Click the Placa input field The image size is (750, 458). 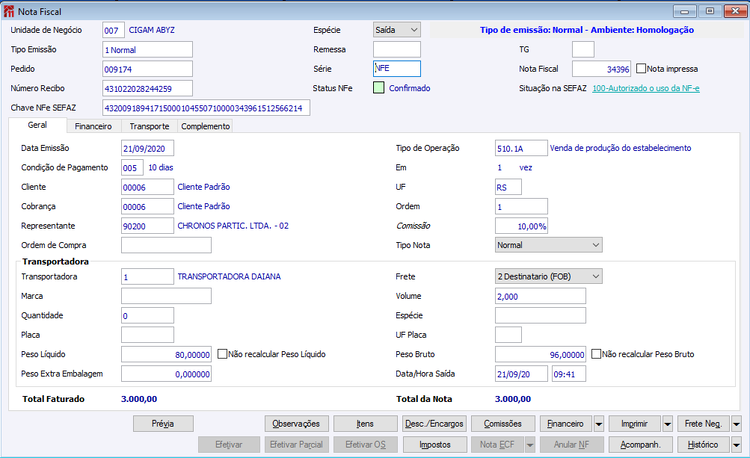click(147, 335)
